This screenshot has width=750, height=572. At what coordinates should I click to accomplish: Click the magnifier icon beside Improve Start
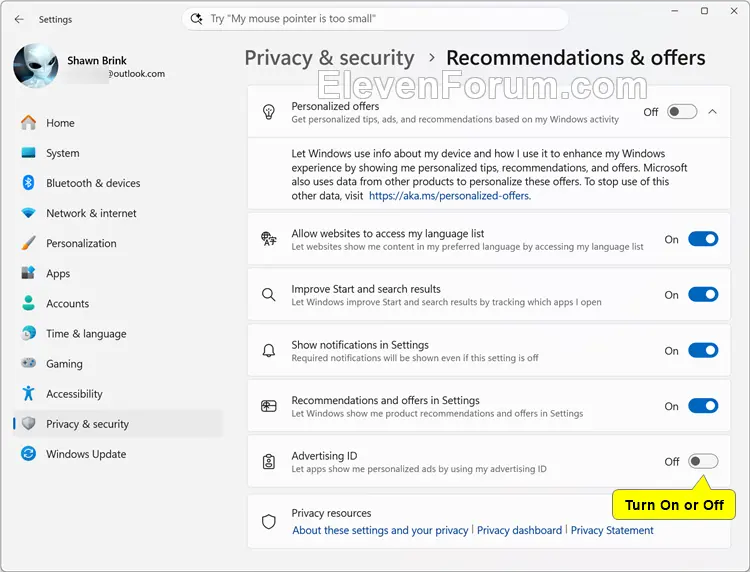pyautogui.click(x=269, y=295)
